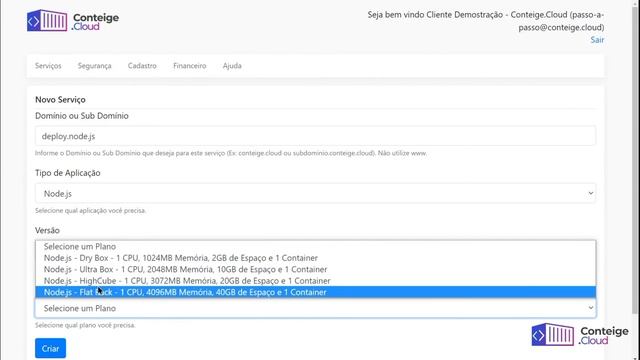The image size is (640, 360).
Task: Click the Sair logout link
Action: (597, 40)
